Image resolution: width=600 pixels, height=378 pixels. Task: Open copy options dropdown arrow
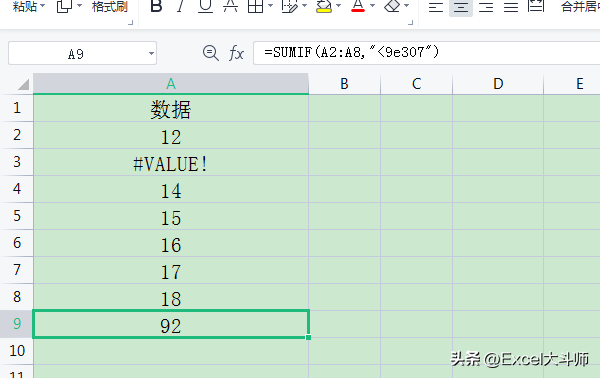[x=80, y=6]
